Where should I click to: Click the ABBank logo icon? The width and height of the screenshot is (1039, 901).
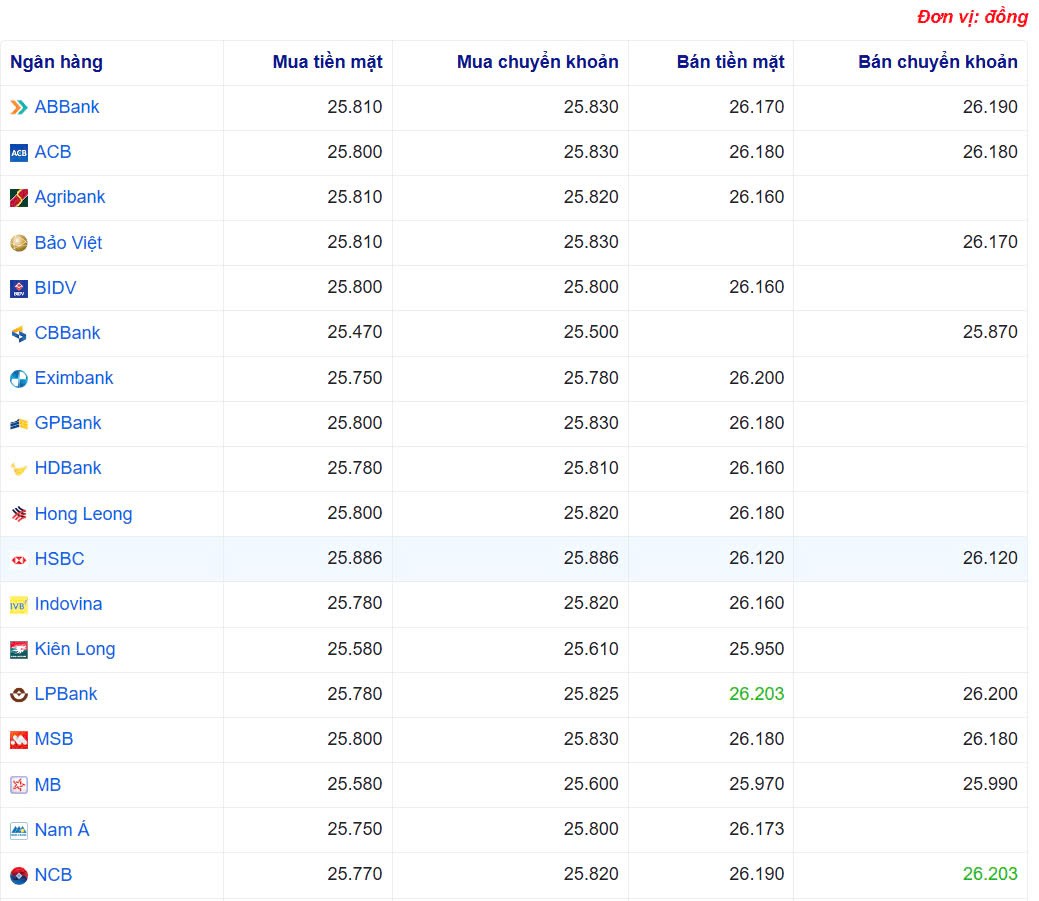pyautogui.click(x=19, y=107)
